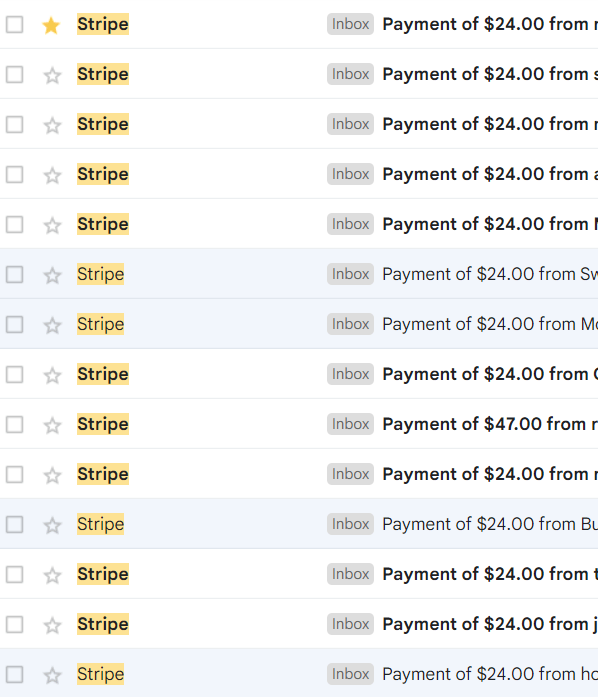Click the Inbox label on $47.00 email
The height and width of the screenshot is (697, 598).
pyautogui.click(x=350, y=424)
